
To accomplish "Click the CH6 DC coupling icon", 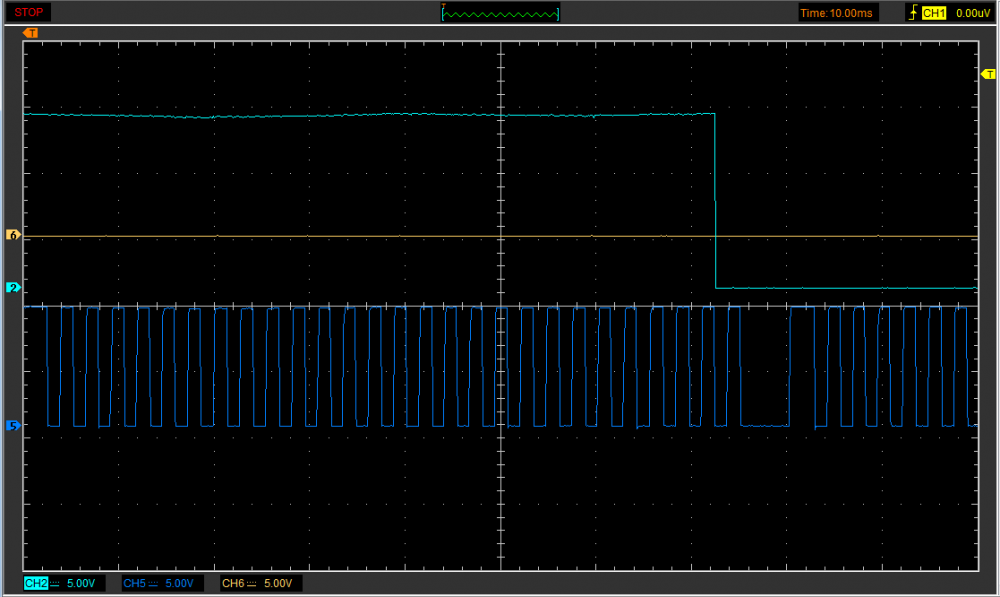I will [x=251, y=583].
